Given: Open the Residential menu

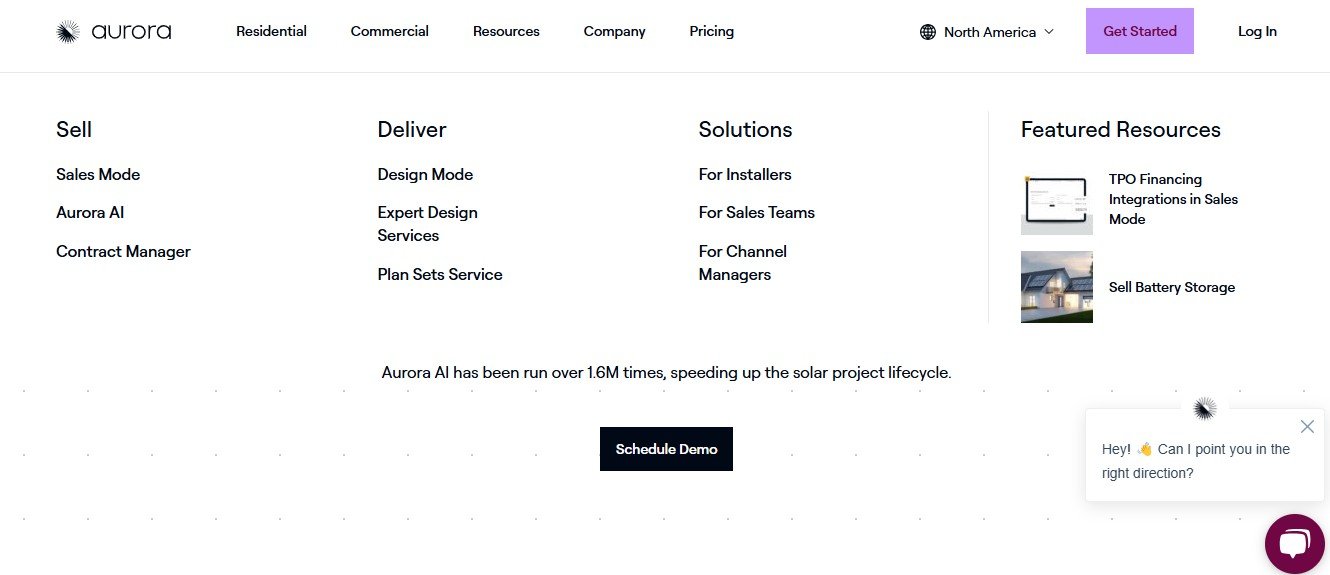Looking at the screenshot, I should pyautogui.click(x=271, y=31).
